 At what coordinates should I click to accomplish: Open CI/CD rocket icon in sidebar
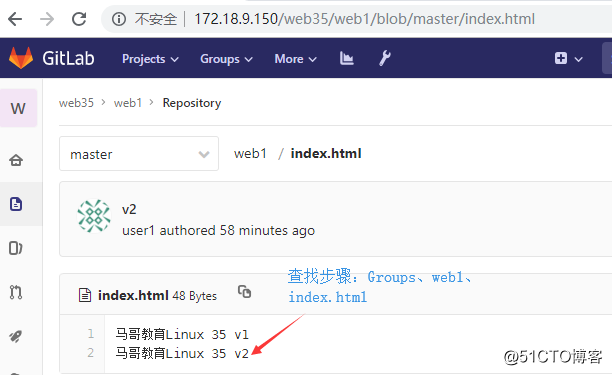click(16, 336)
